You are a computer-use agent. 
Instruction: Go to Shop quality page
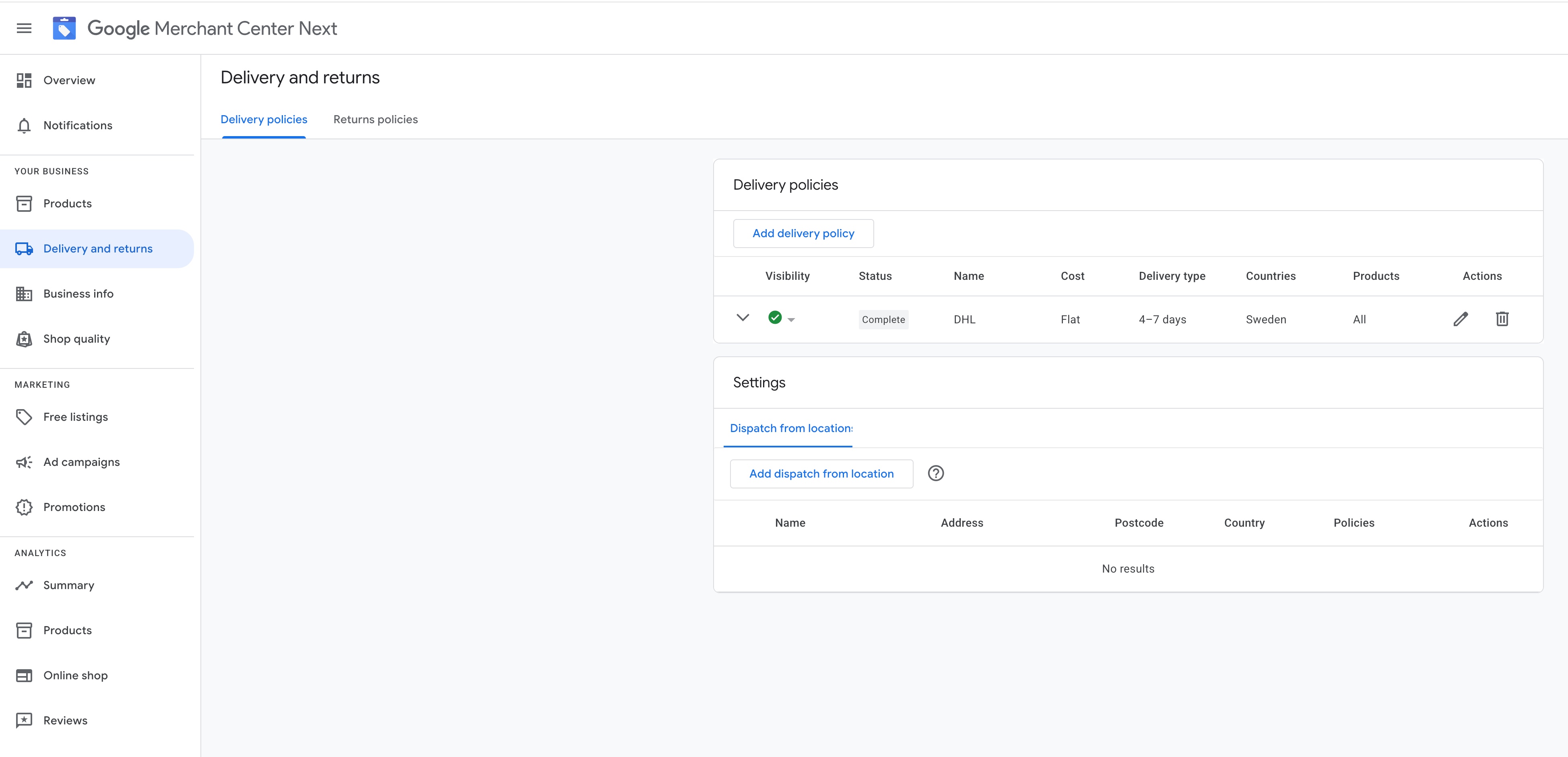[76, 339]
